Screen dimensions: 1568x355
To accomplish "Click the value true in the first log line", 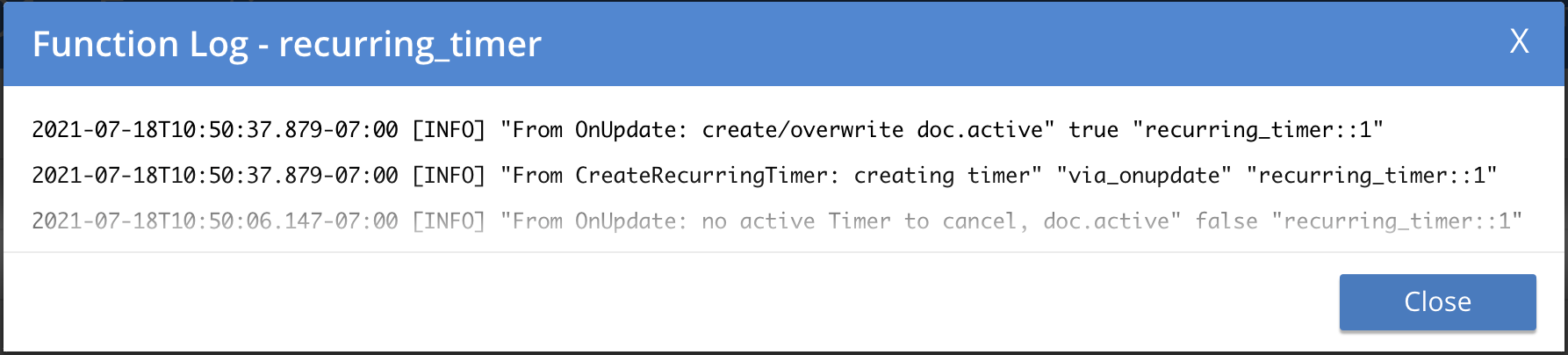I will [1093, 130].
